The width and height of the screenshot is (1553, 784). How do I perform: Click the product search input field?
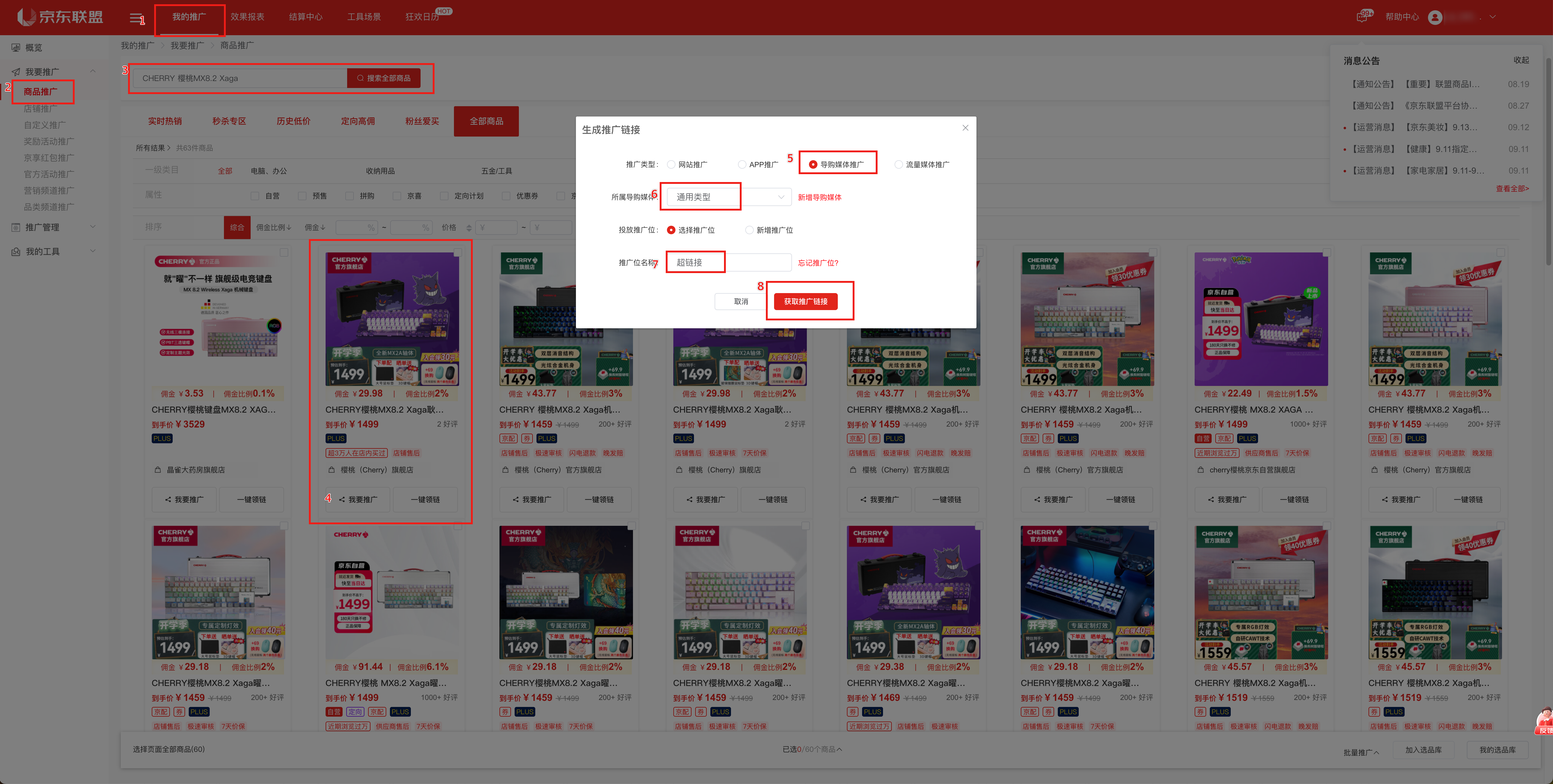240,78
